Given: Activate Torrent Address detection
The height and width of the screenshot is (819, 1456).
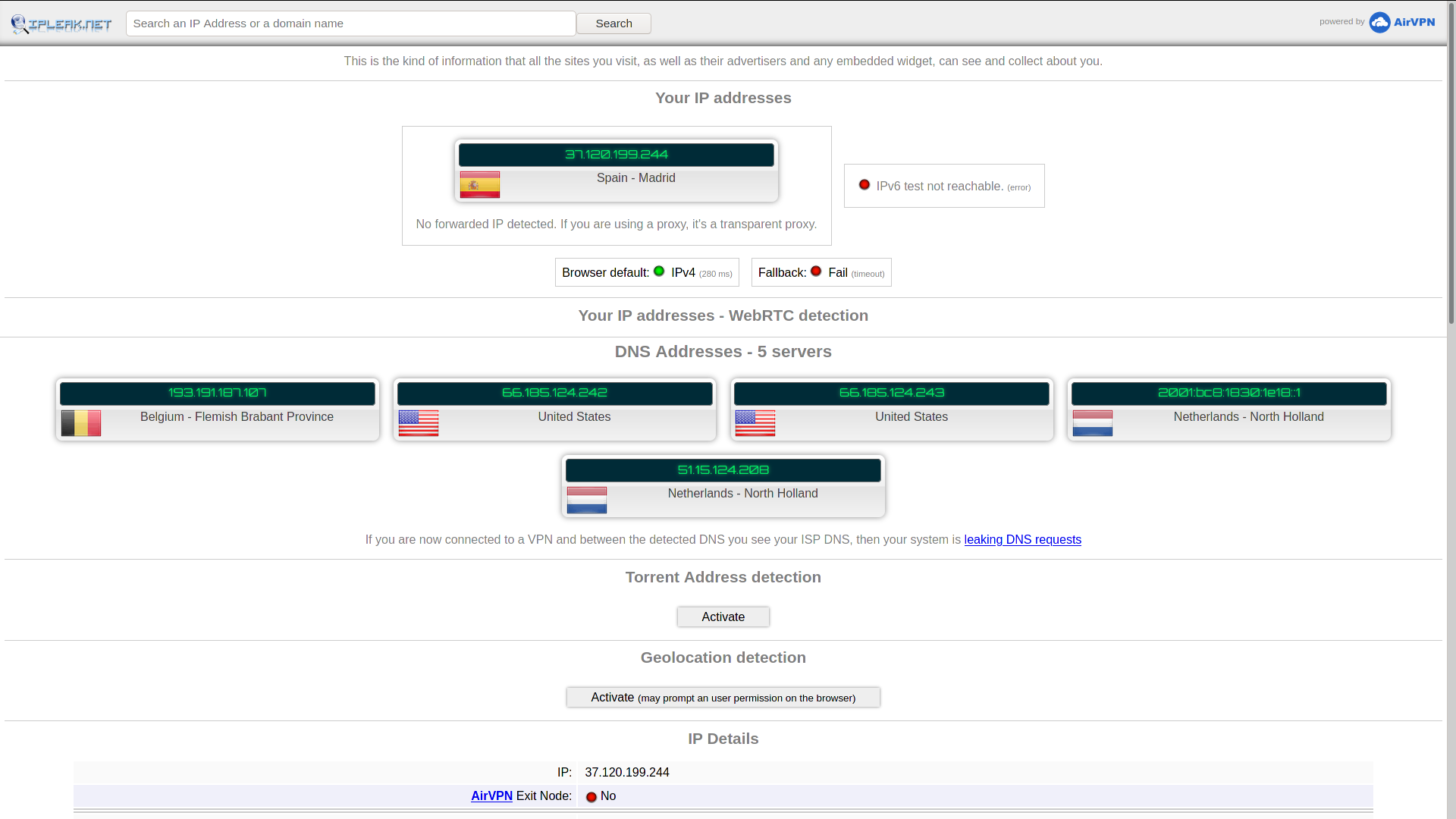Looking at the screenshot, I should tap(723, 617).
